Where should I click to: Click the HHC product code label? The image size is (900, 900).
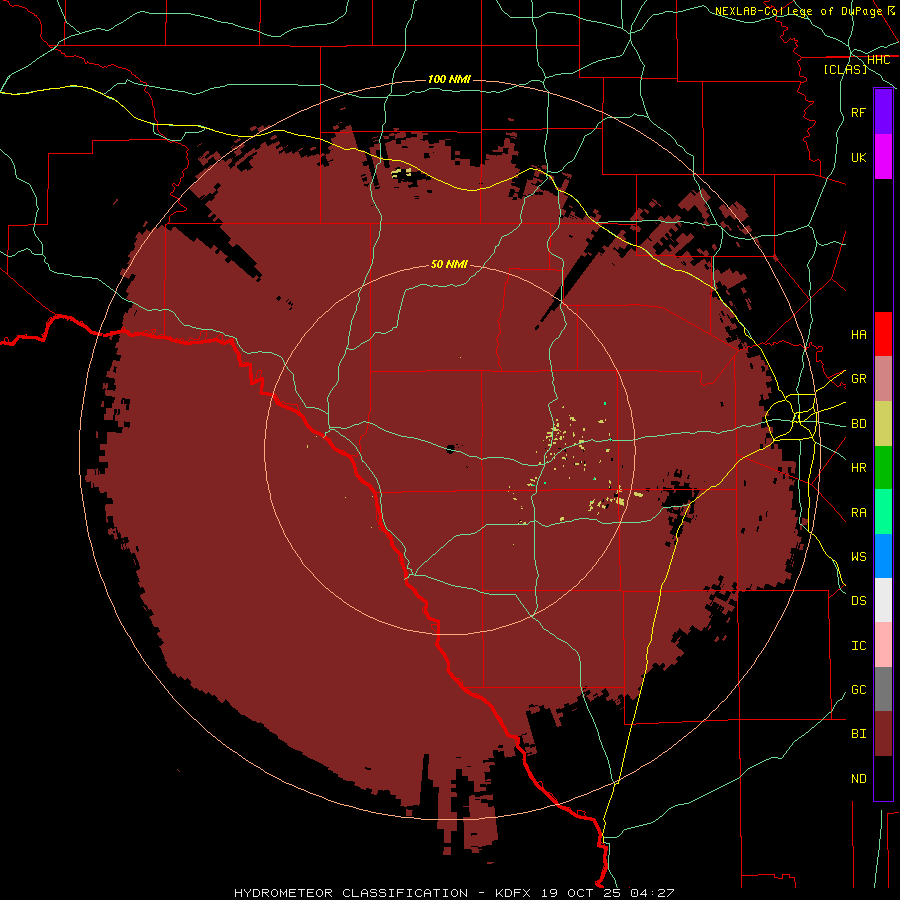coord(878,60)
